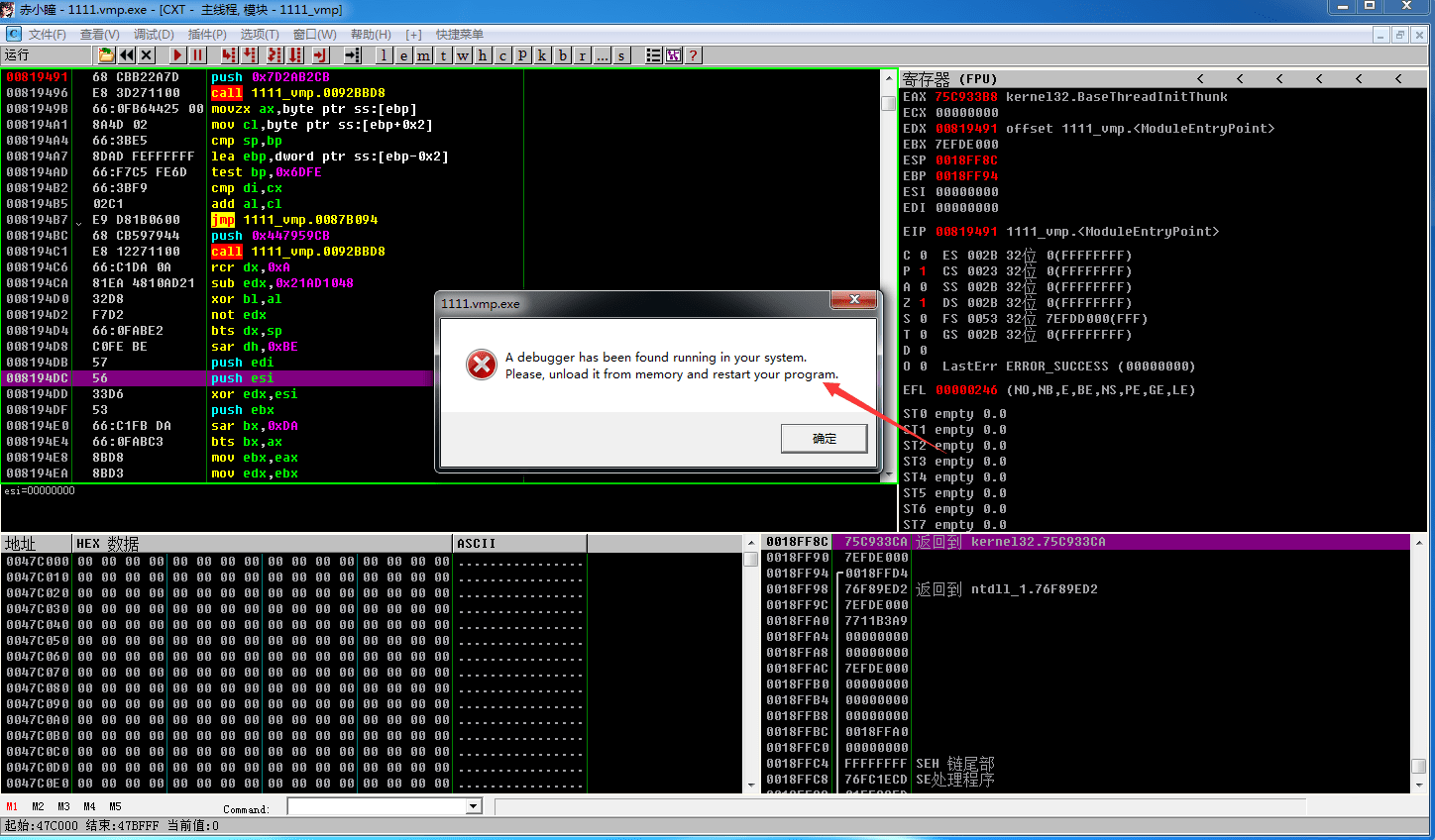Viewport: 1435px width, 840px height.
Task: Click the dump pane scrollbar up arrow
Action: click(751, 543)
